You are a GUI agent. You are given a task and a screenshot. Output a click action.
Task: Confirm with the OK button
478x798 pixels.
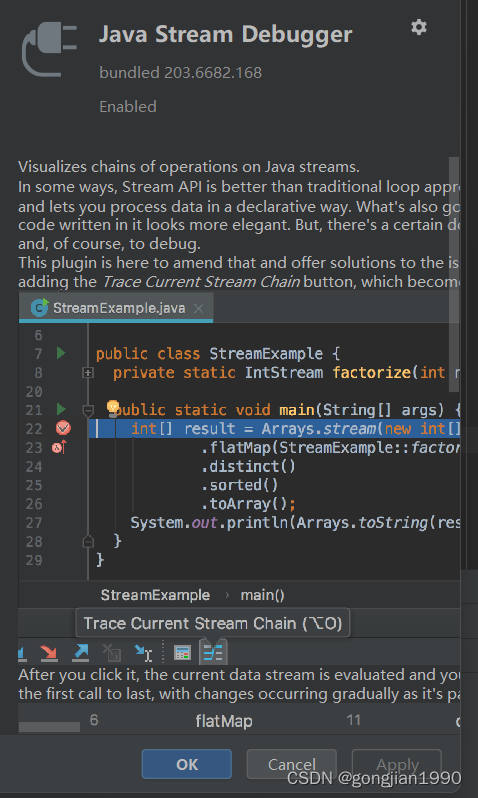click(x=187, y=764)
